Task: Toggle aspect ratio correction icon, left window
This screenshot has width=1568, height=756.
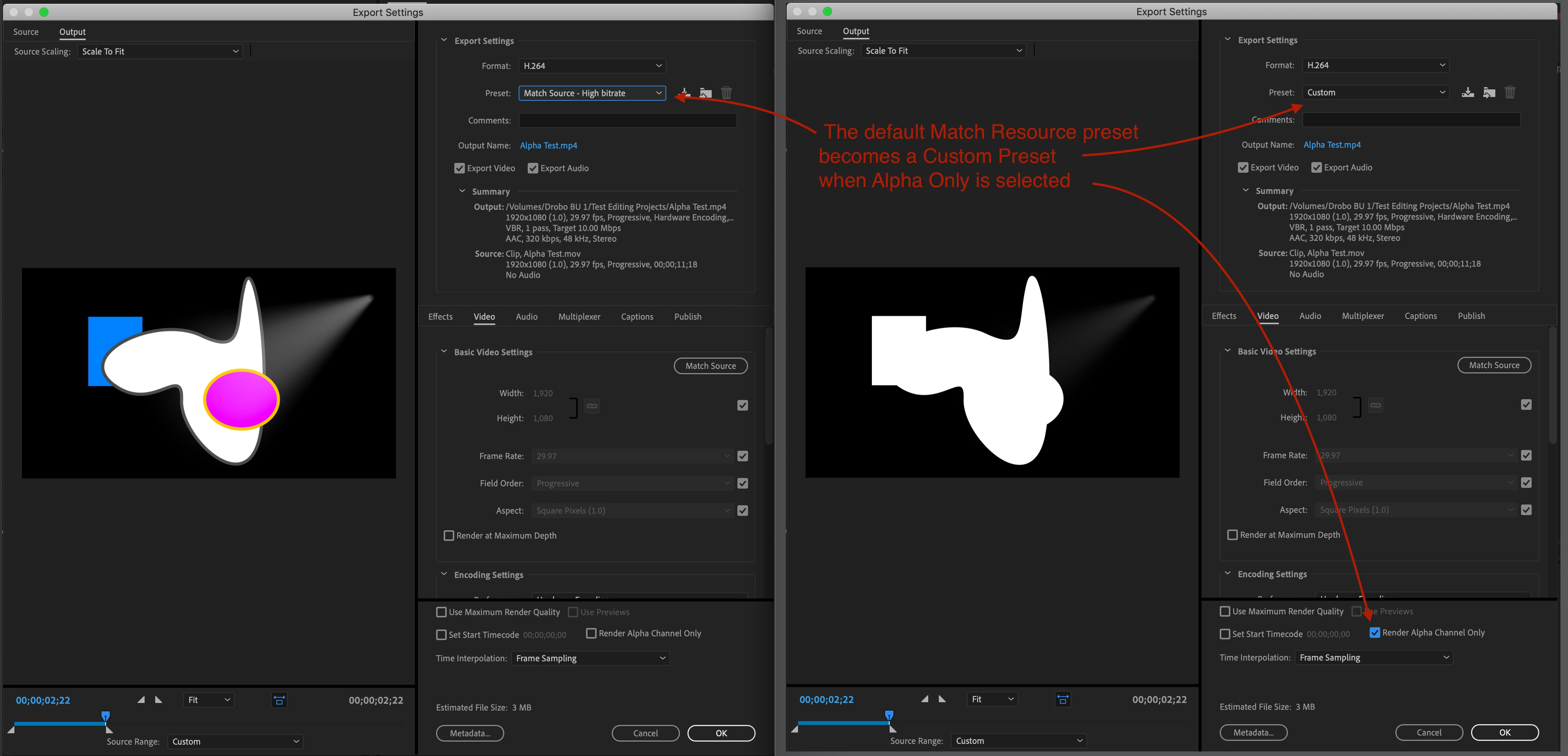Action: click(x=279, y=701)
